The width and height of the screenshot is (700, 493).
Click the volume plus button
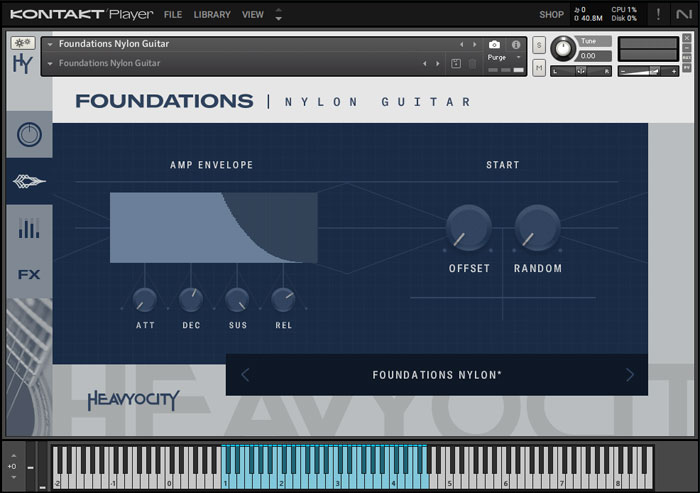click(674, 71)
